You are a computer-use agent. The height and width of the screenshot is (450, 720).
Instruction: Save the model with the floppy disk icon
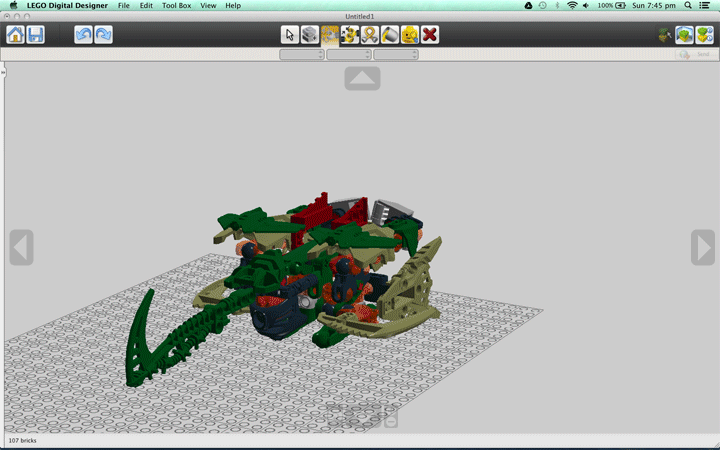pos(35,34)
